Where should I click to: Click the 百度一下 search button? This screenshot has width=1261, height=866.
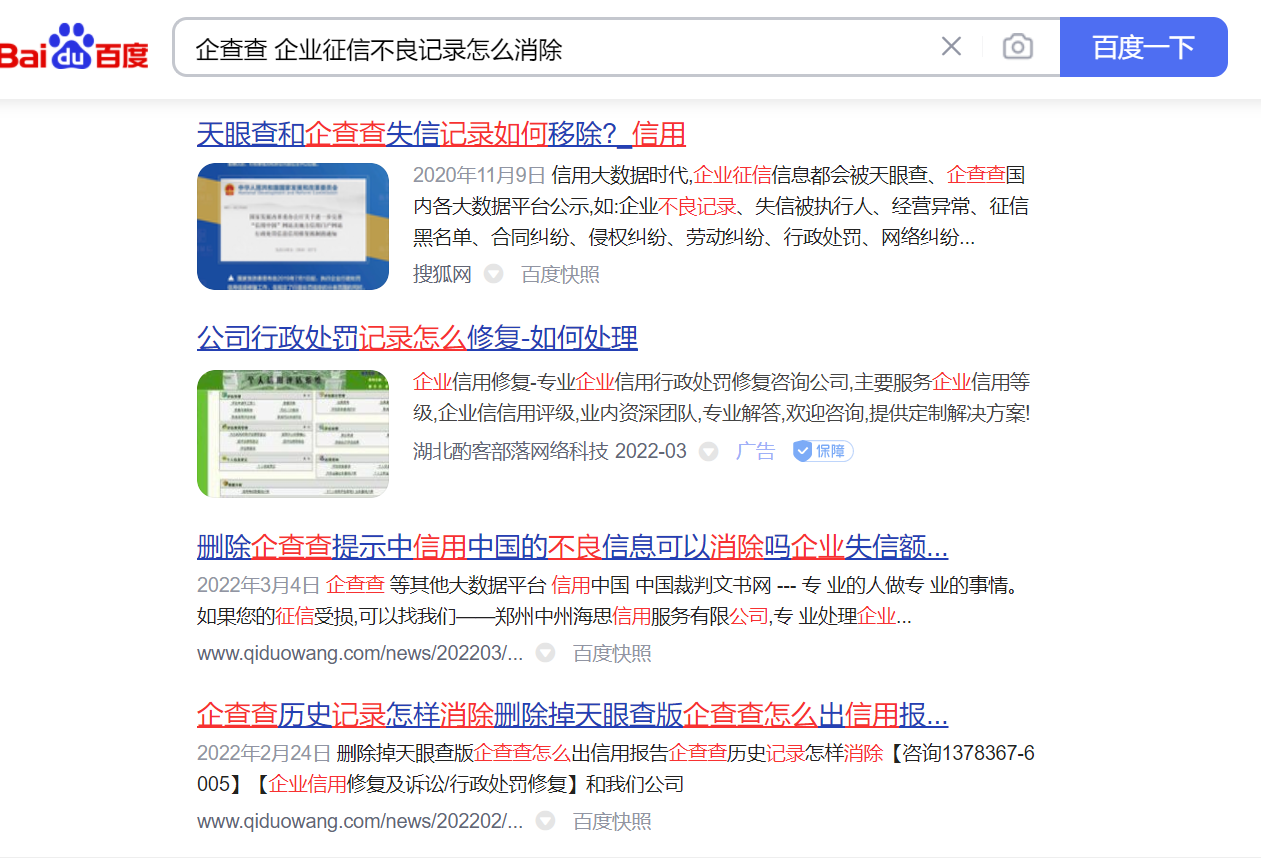click(x=1143, y=47)
